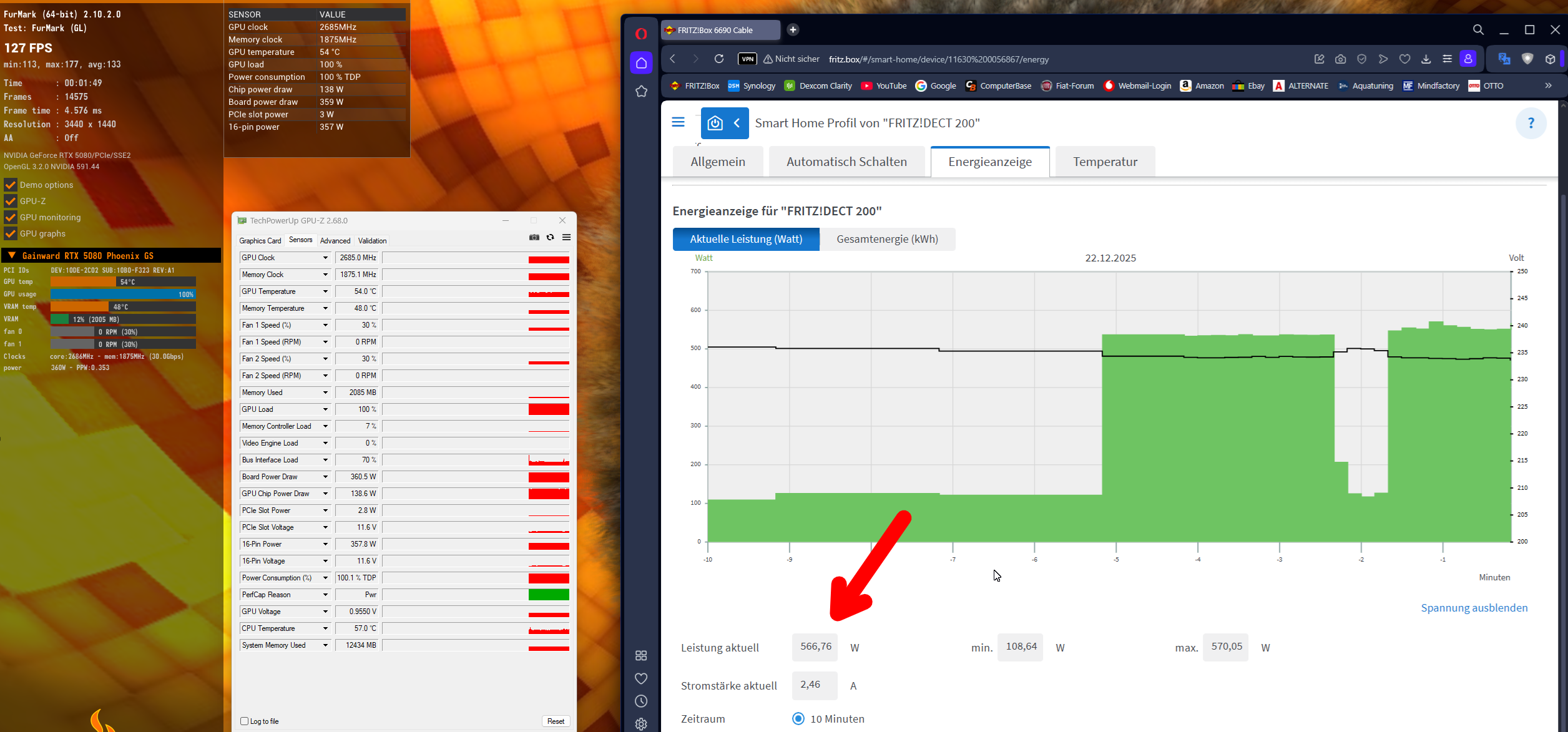Expand the GPU Temperature sensor dropdown
The height and width of the screenshot is (732, 1568).
[325, 291]
